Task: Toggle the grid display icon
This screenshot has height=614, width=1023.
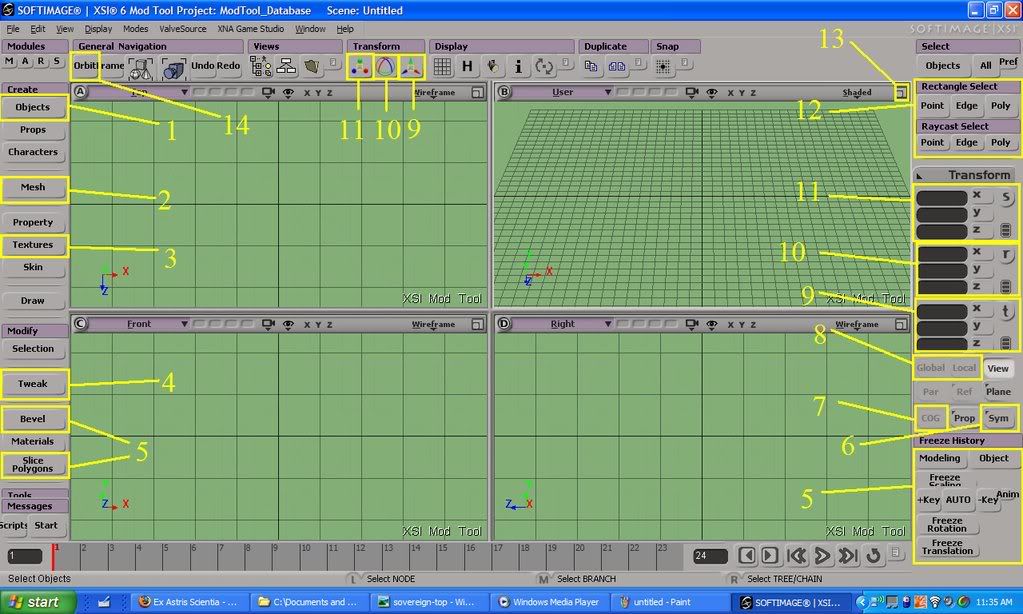Action: pyautogui.click(x=442, y=67)
